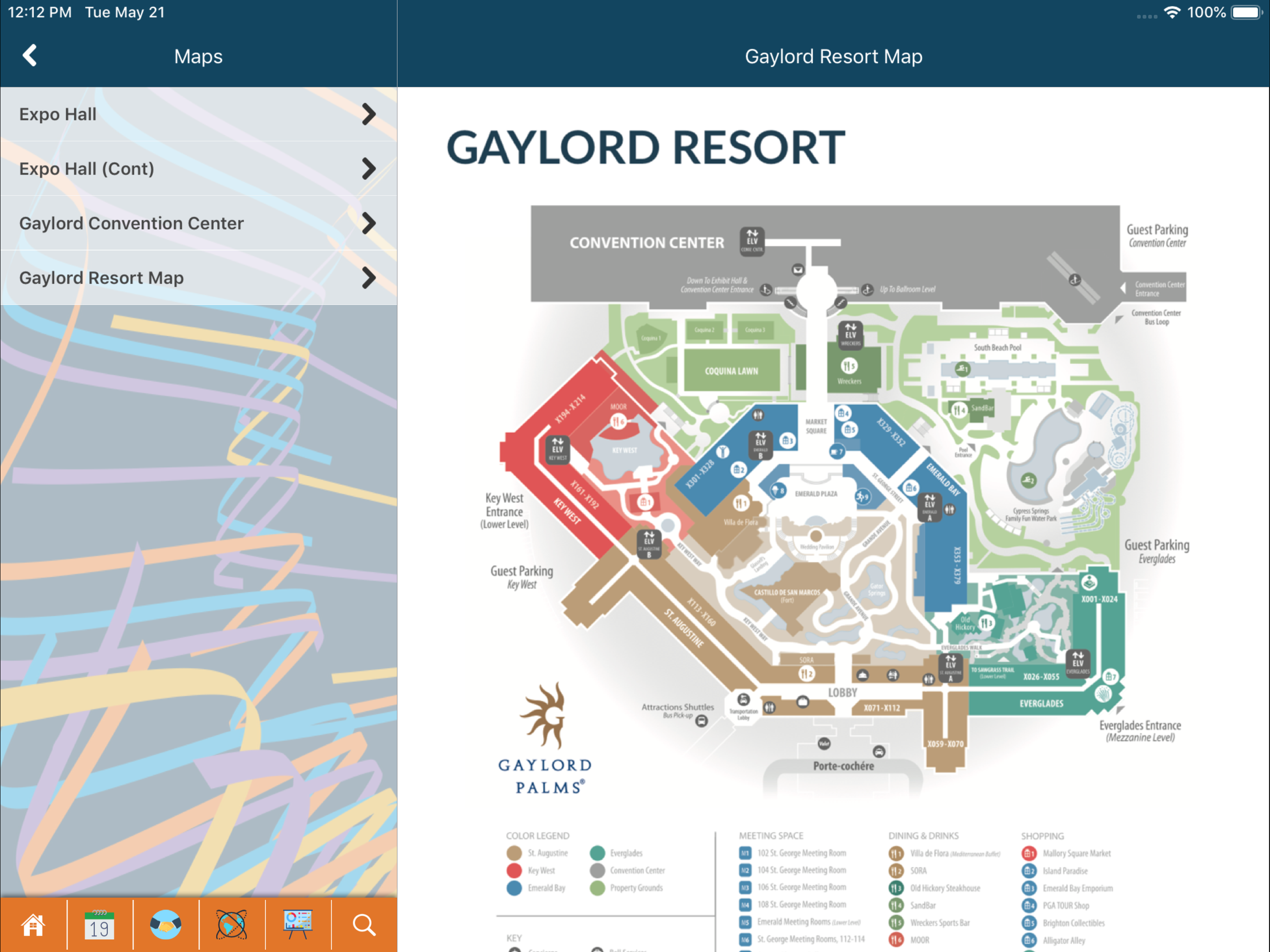Screen dimensions: 1270x952
Task: Tap the Everglades elevator icon
Action: click(x=1078, y=663)
